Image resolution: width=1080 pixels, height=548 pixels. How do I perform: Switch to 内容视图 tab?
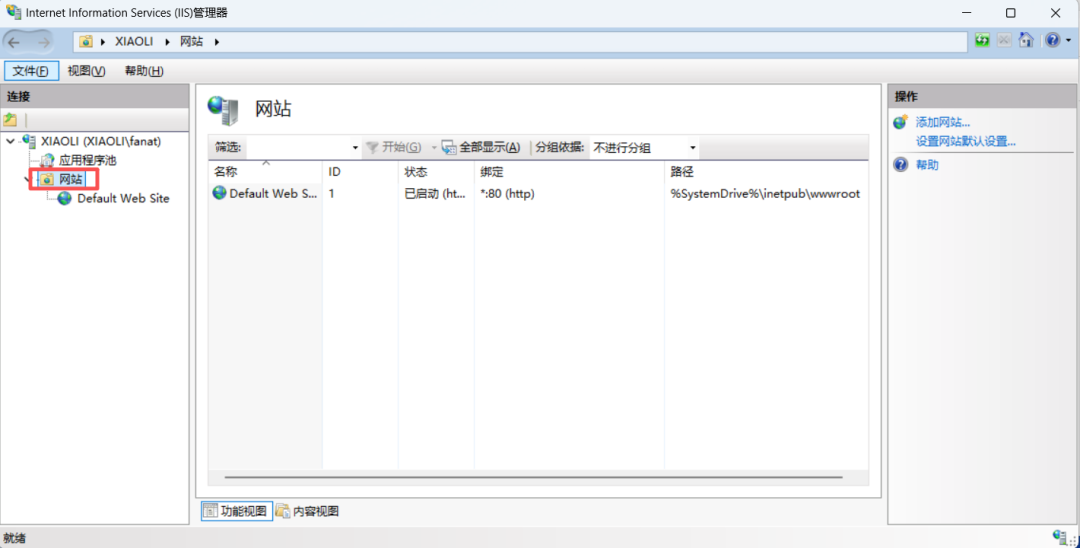pos(307,511)
